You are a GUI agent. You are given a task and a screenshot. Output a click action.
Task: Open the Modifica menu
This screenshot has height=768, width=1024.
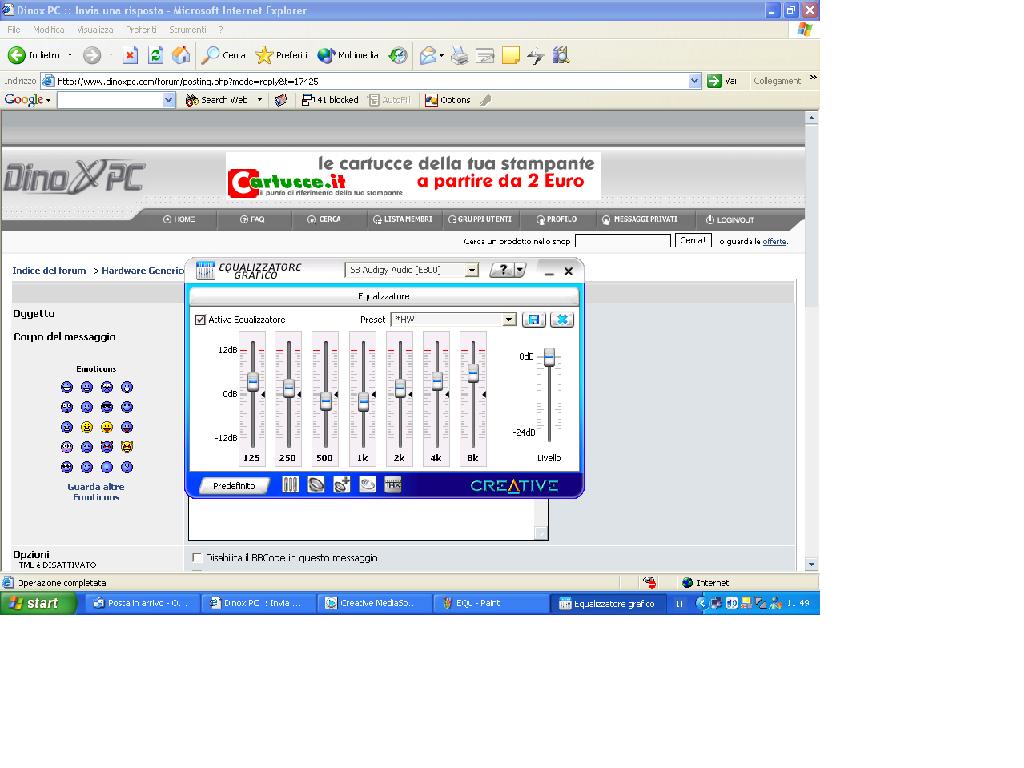pos(49,30)
